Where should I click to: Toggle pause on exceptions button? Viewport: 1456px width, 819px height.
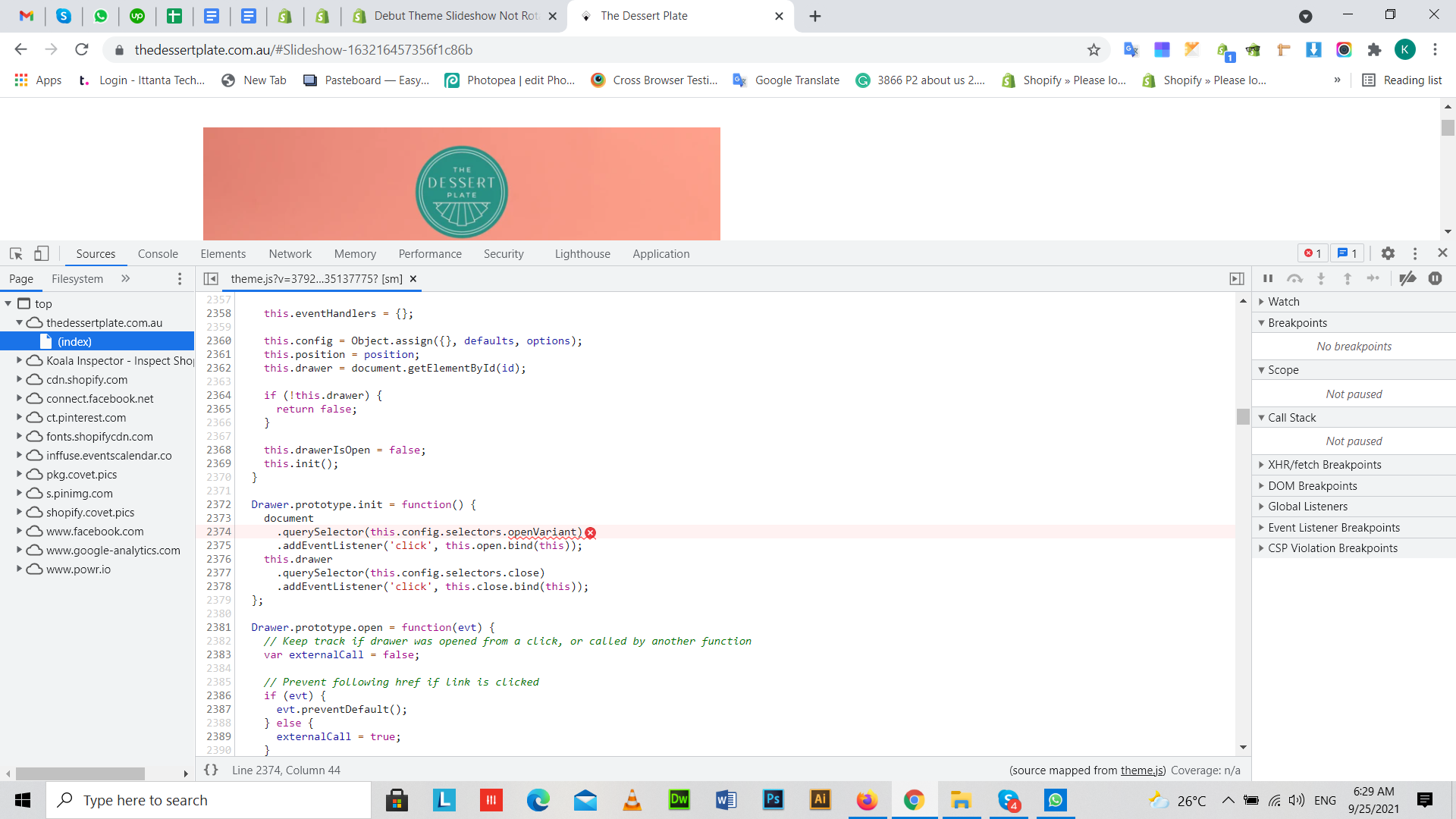pyautogui.click(x=1435, y=278)
